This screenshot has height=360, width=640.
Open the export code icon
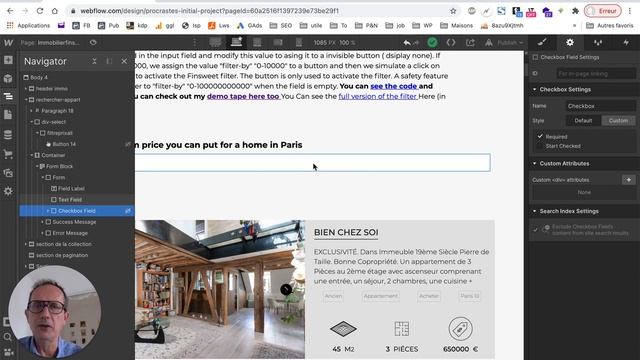pyautogui.click(x=451, y=42)
